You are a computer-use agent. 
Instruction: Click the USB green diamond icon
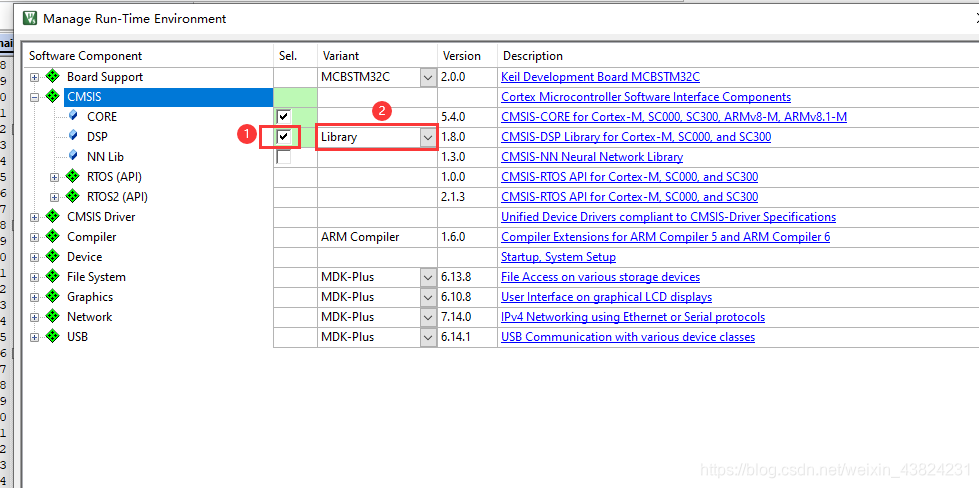[x=52, y=336]
